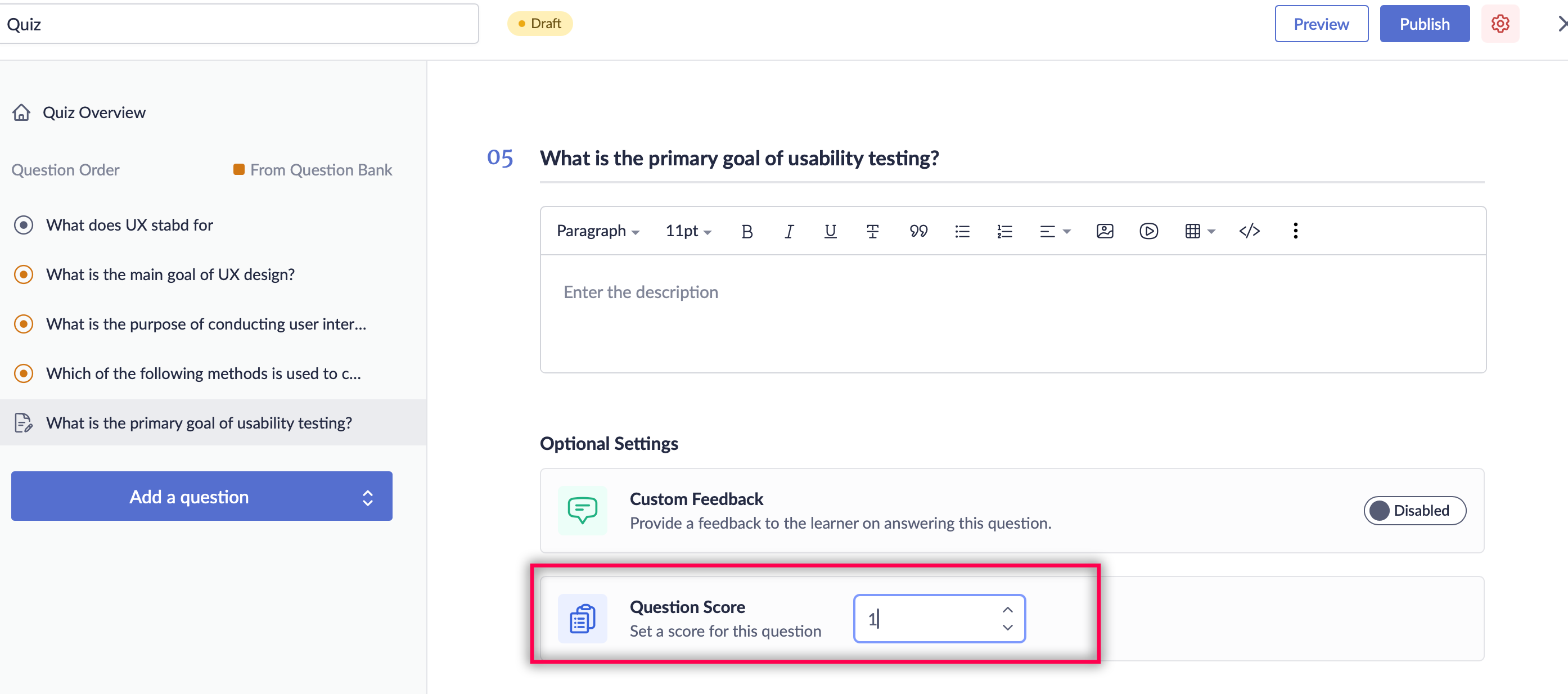Increase Question Score with the up arrow
This screenshot has height=694, width=1568.
coord(1007,610)
